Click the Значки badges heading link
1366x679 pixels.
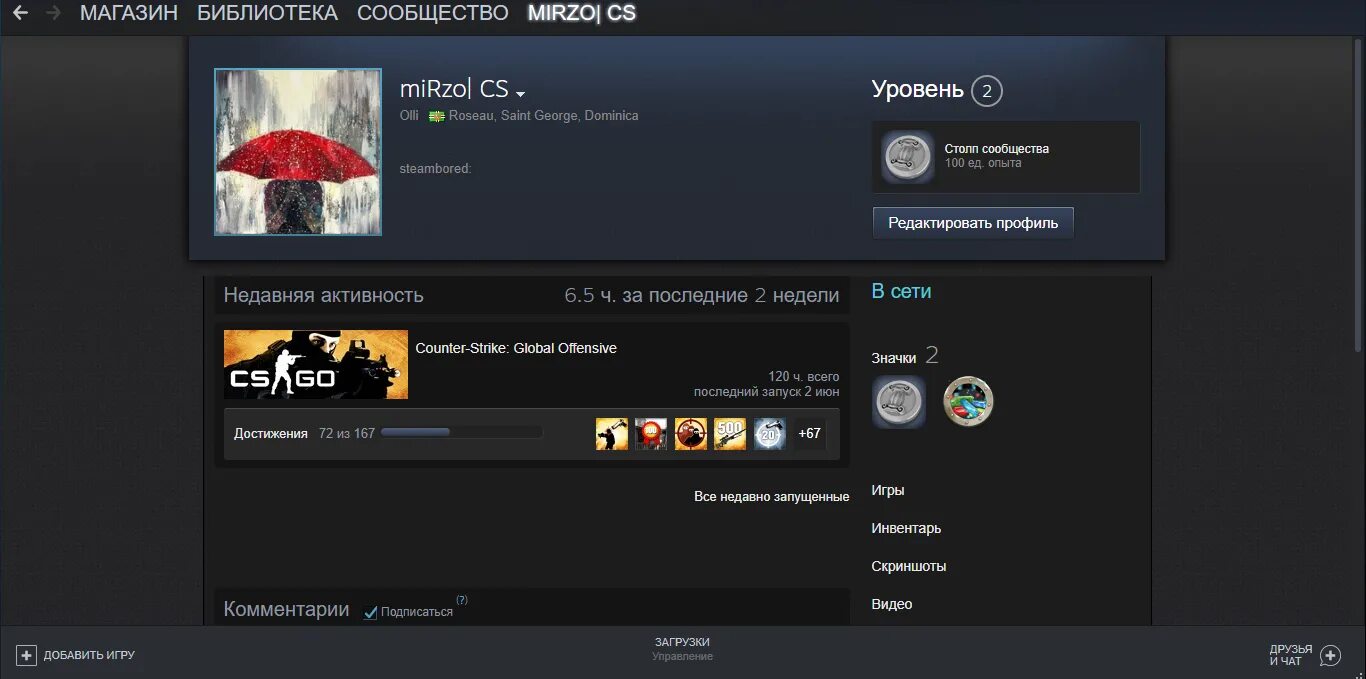(x=894, y=358)
